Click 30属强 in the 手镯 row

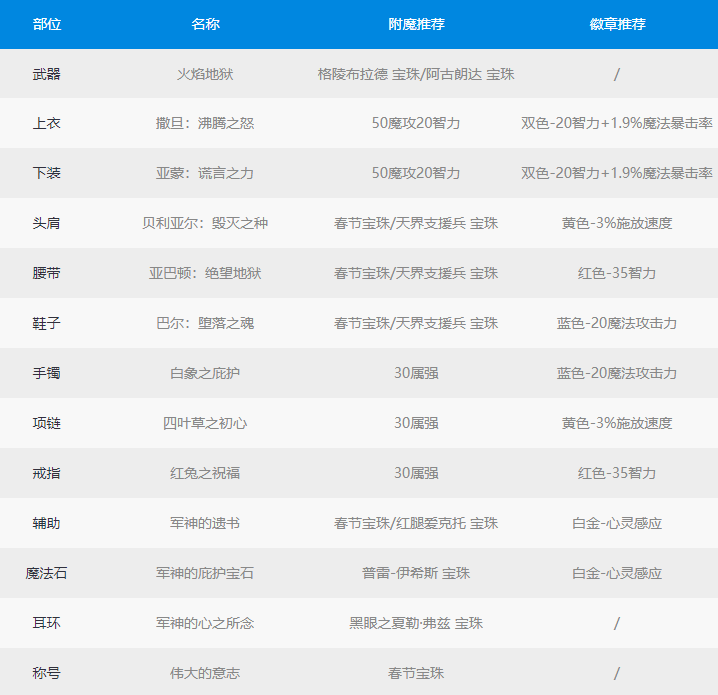click(416, 373)
